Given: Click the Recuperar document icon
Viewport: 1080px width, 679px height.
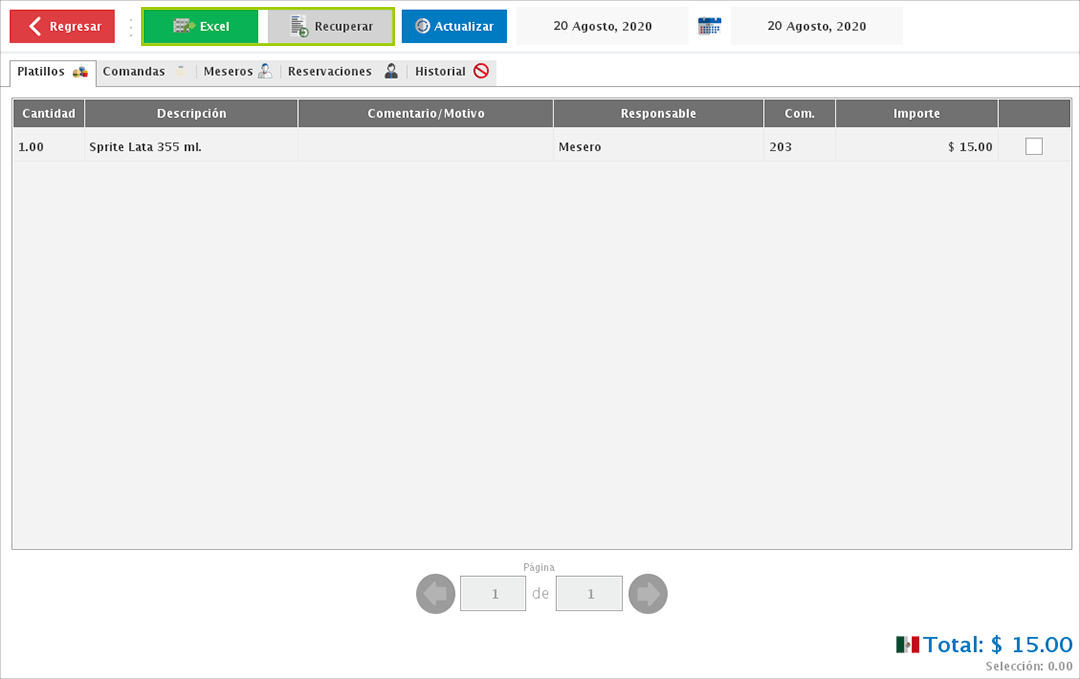Looking at the screenshot, I should [299, 26].
